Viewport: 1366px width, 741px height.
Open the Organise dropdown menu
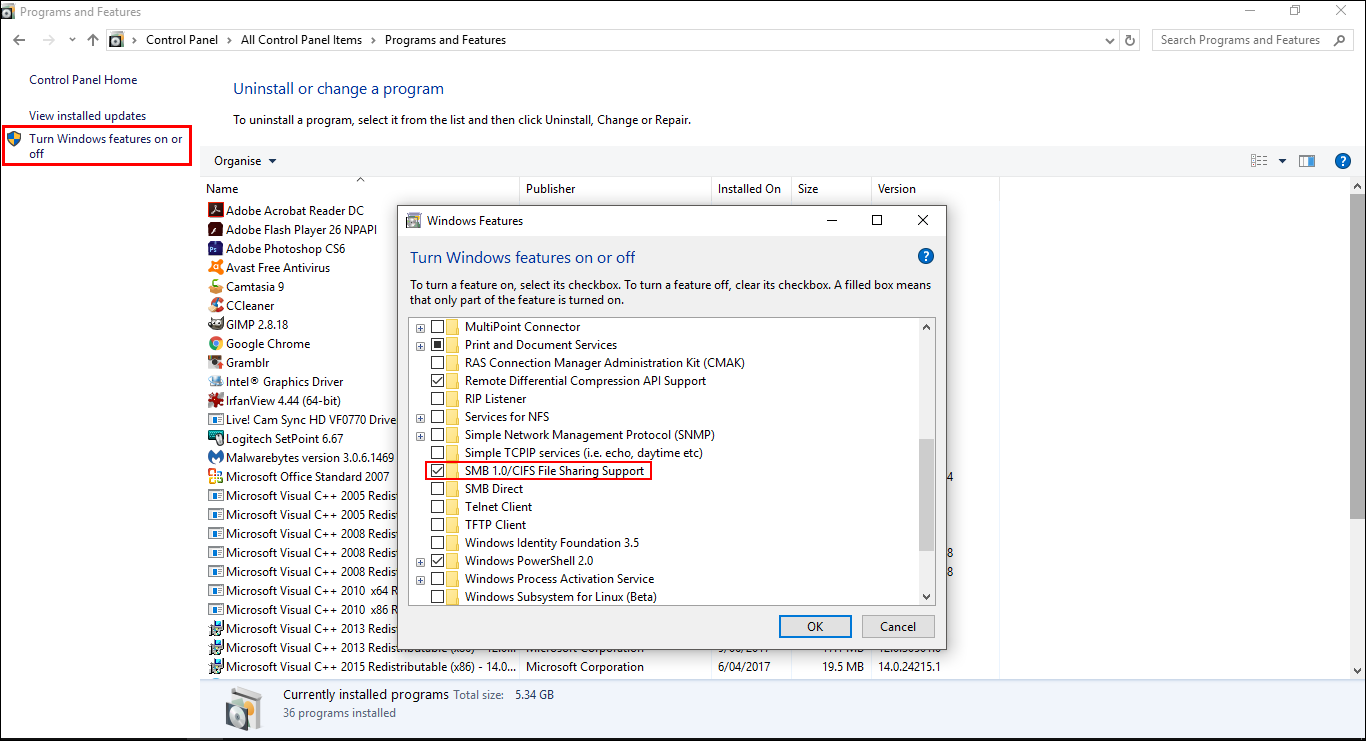[245, 161]
